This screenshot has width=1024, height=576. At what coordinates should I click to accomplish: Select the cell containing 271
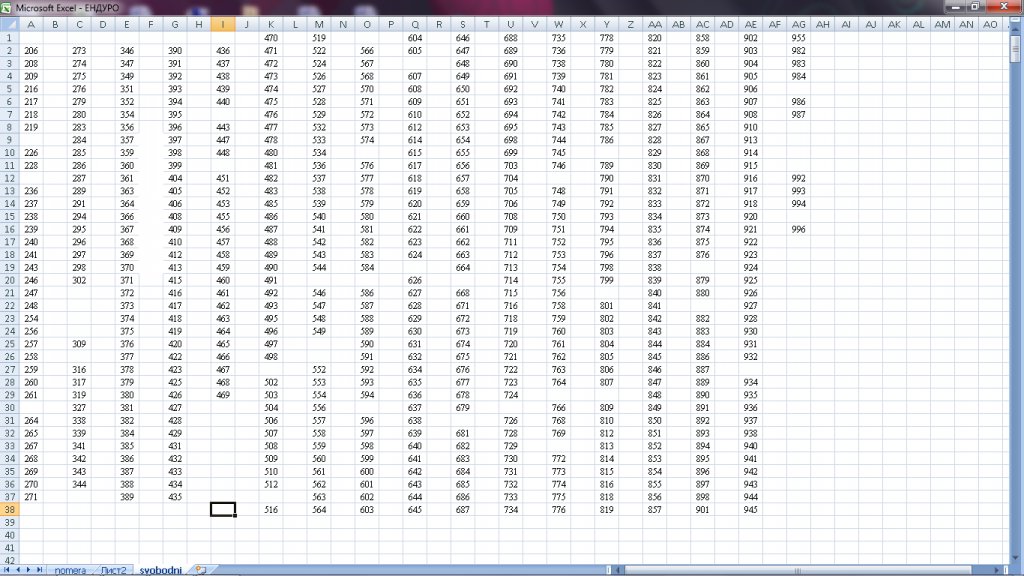31,497
